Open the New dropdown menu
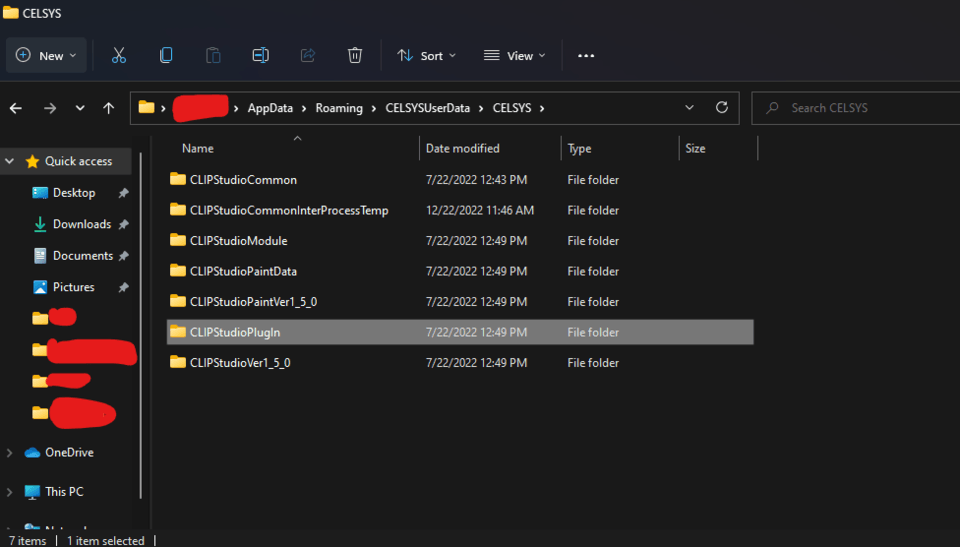This screenshot has width=960, height=547. point(46,56)
